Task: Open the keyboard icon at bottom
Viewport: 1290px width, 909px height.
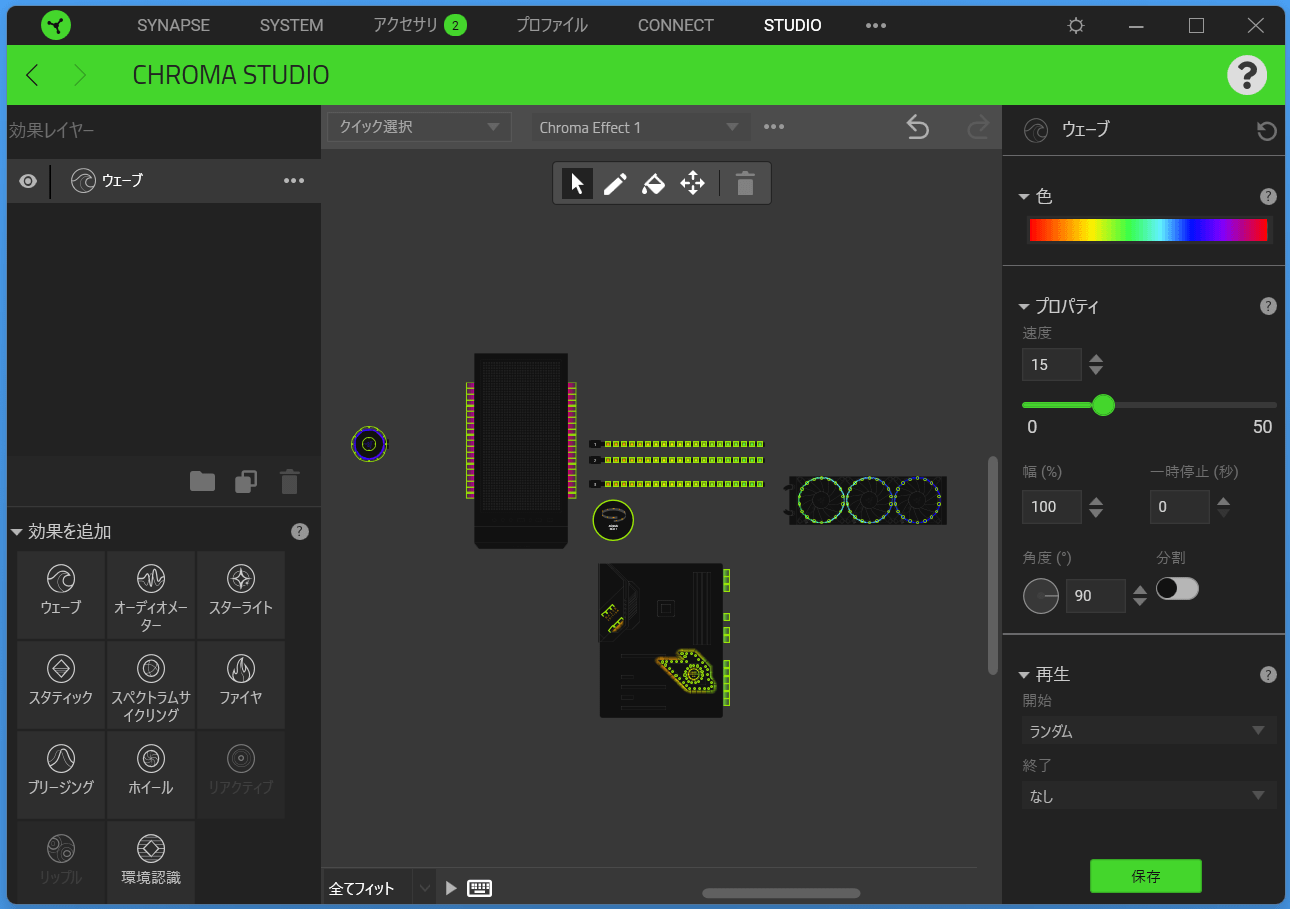Action: pos(480,888)
